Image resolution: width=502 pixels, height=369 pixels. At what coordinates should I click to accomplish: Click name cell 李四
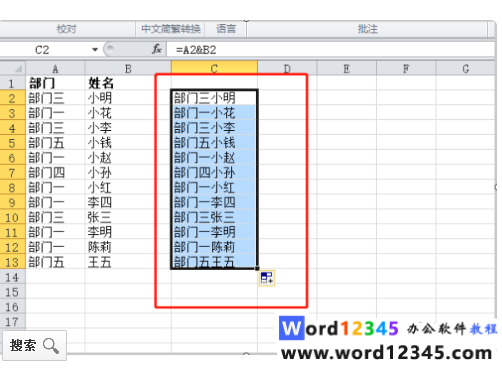(x=128, y=202)
